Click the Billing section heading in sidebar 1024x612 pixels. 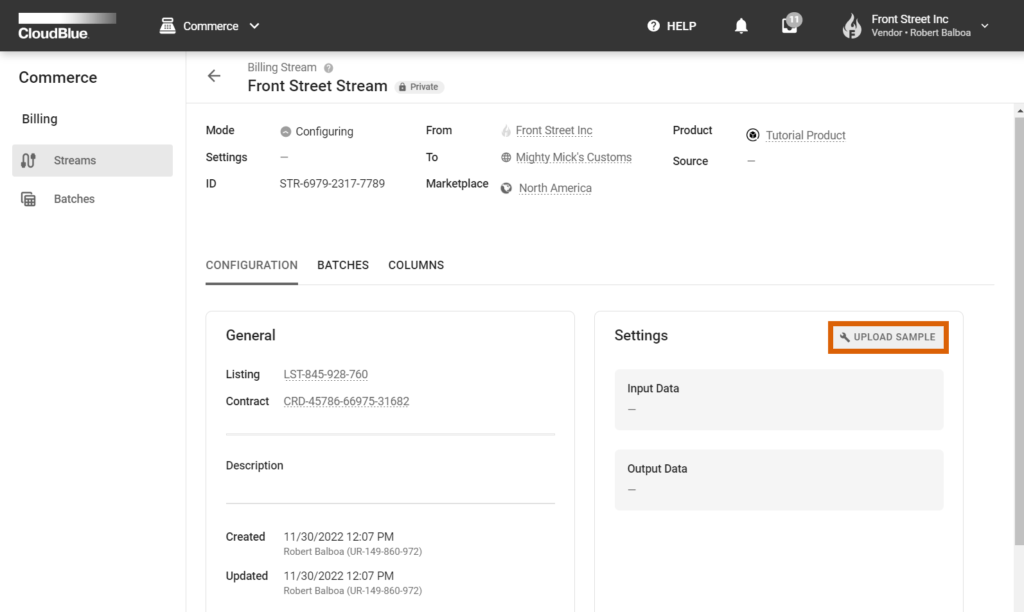point(40,119)
